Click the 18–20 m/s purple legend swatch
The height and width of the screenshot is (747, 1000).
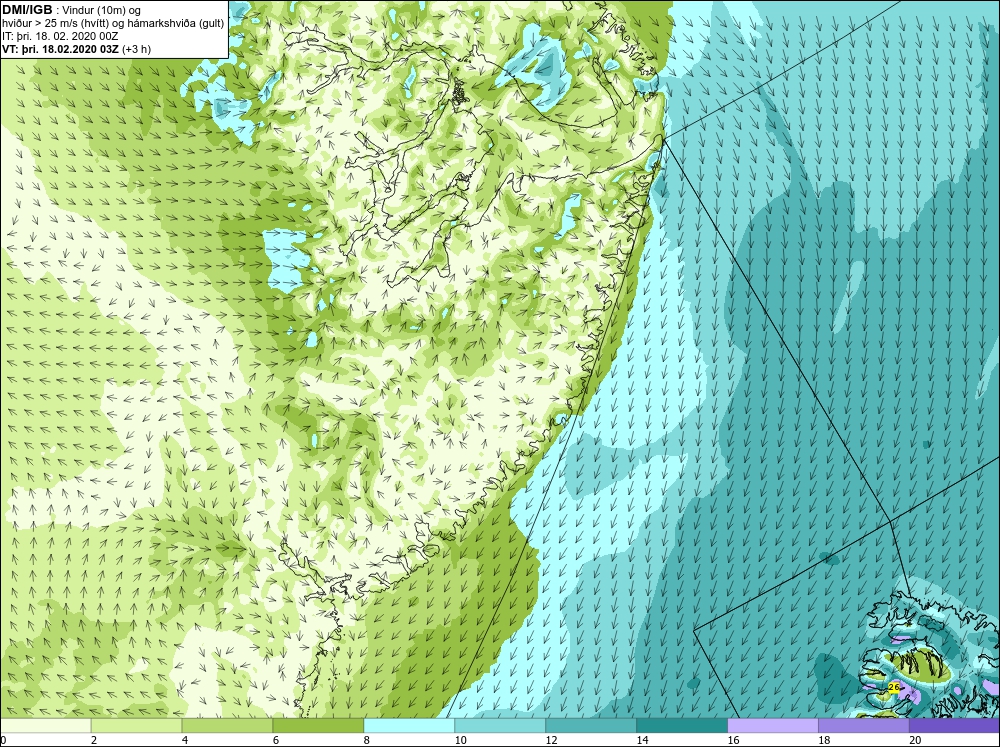pos(864,725)
